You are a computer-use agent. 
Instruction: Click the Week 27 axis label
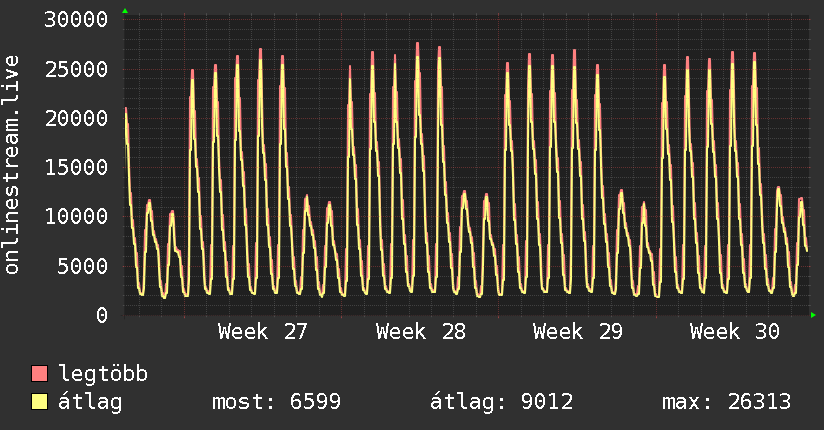[262, 332]
